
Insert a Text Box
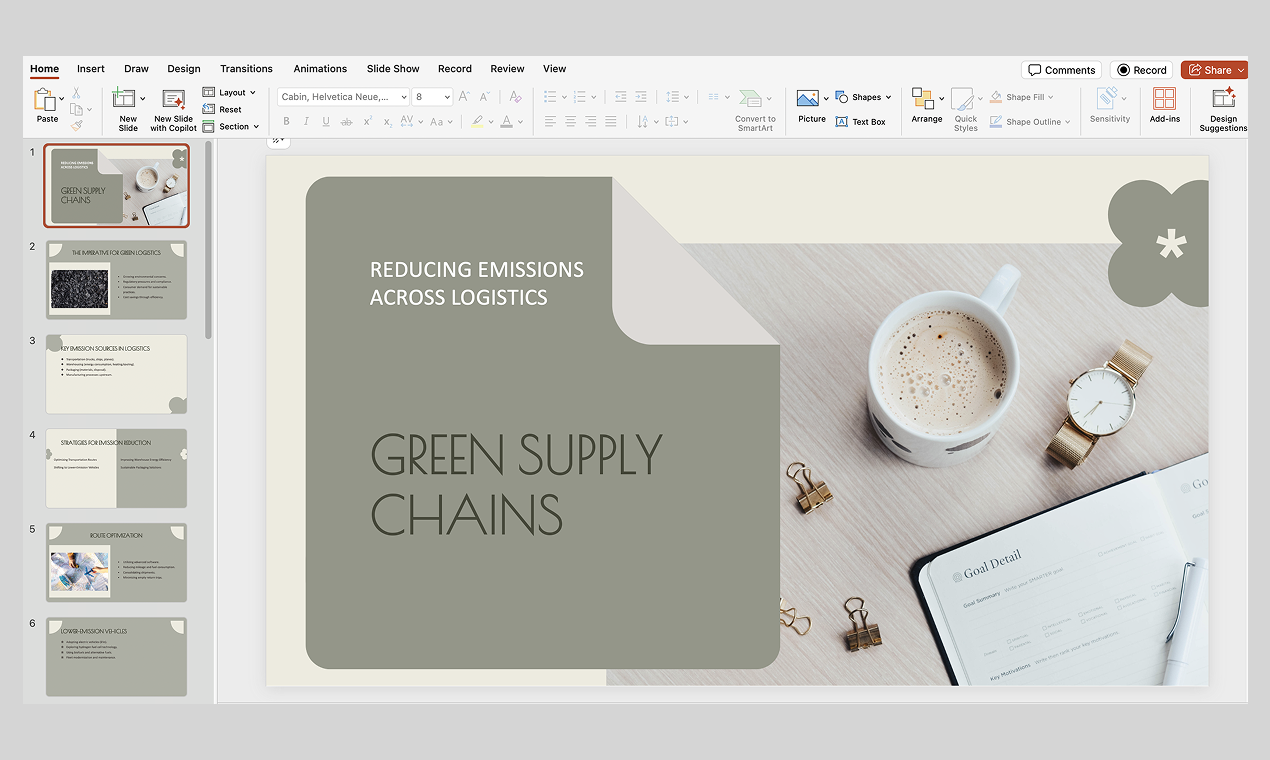[x=862, y=121]
